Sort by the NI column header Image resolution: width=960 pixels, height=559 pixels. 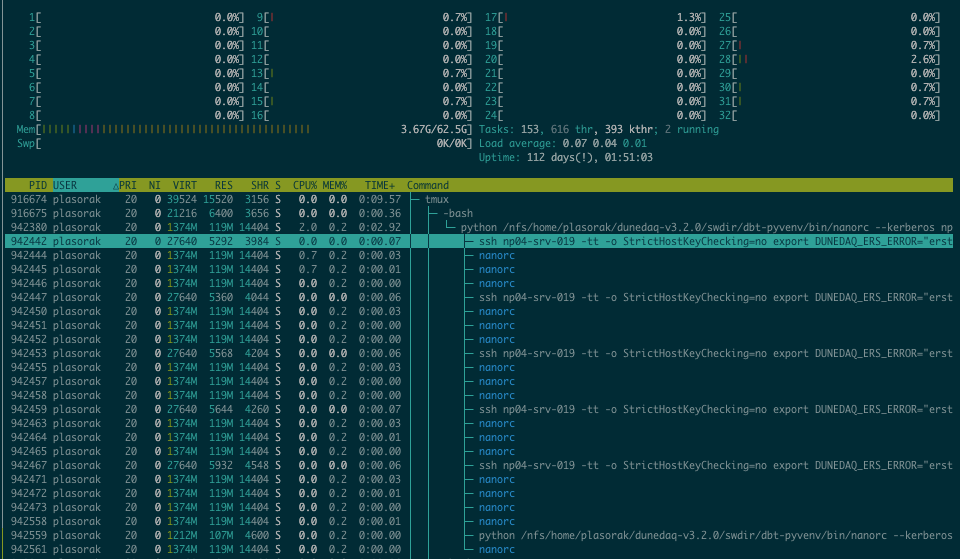(154, 185)
